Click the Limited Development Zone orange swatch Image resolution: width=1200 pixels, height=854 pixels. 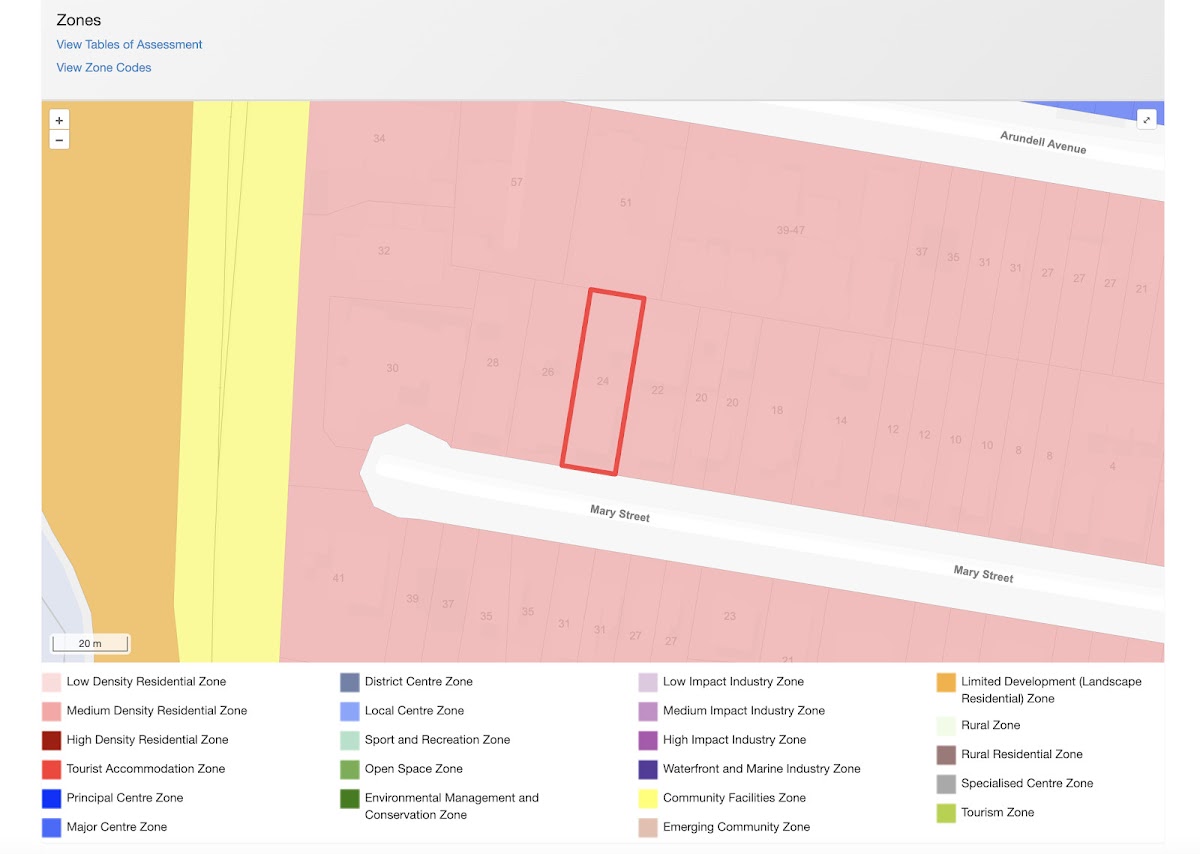[946, 683]
